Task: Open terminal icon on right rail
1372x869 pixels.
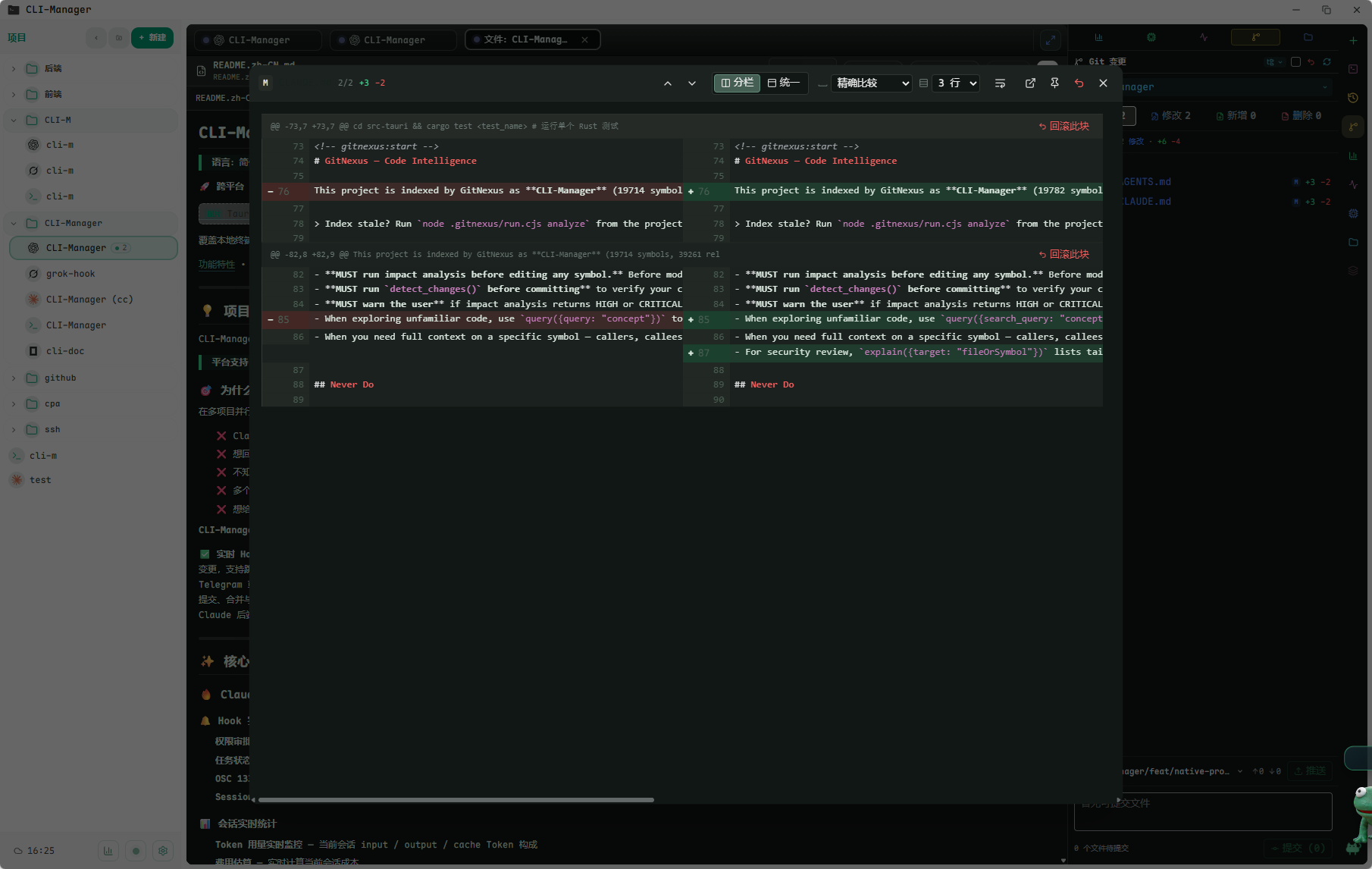Action: (1353, 69)
